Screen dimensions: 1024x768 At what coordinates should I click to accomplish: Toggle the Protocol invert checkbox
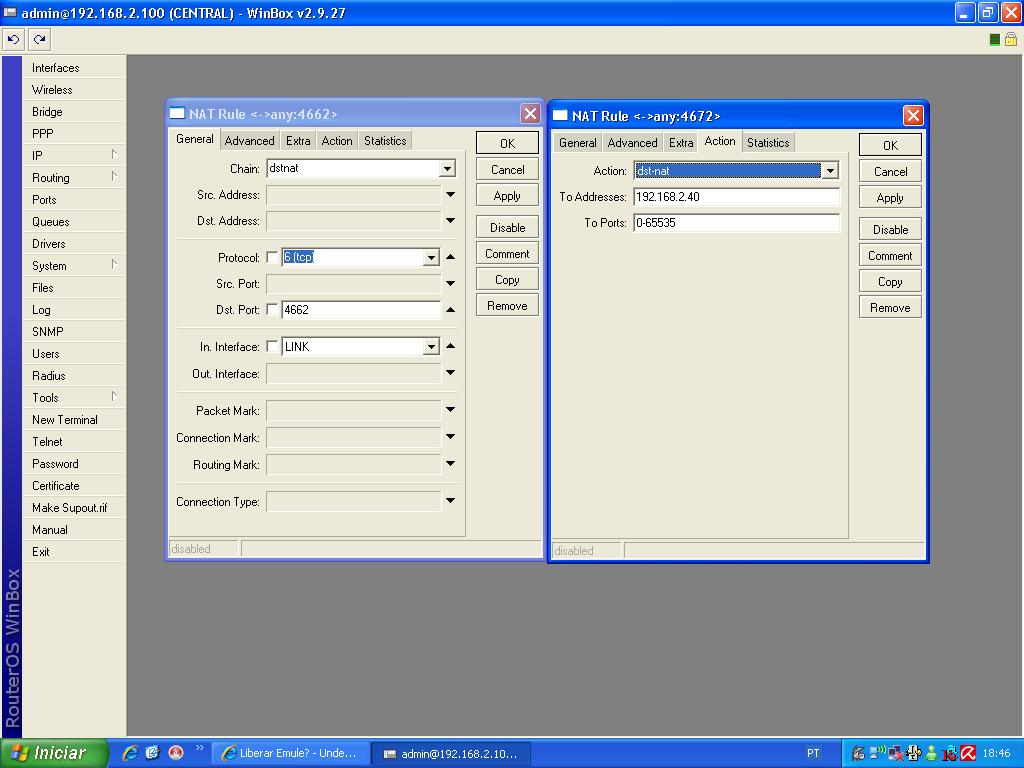[272, 257]
